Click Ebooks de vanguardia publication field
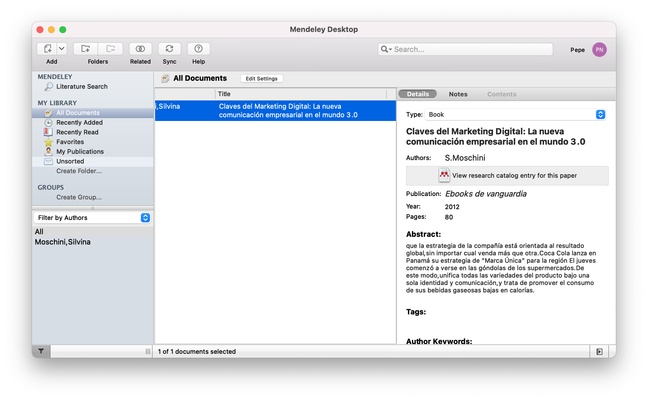 pos(486,194)
